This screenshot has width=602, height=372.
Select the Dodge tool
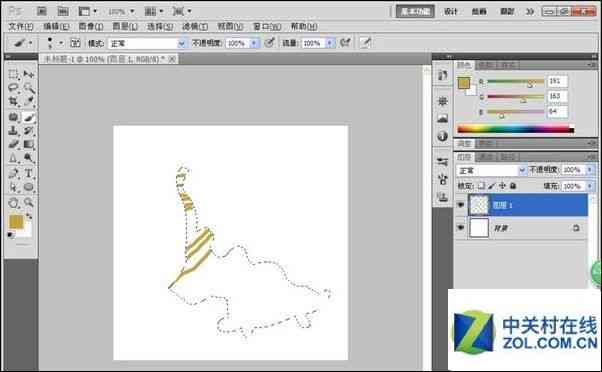(28, 158)
